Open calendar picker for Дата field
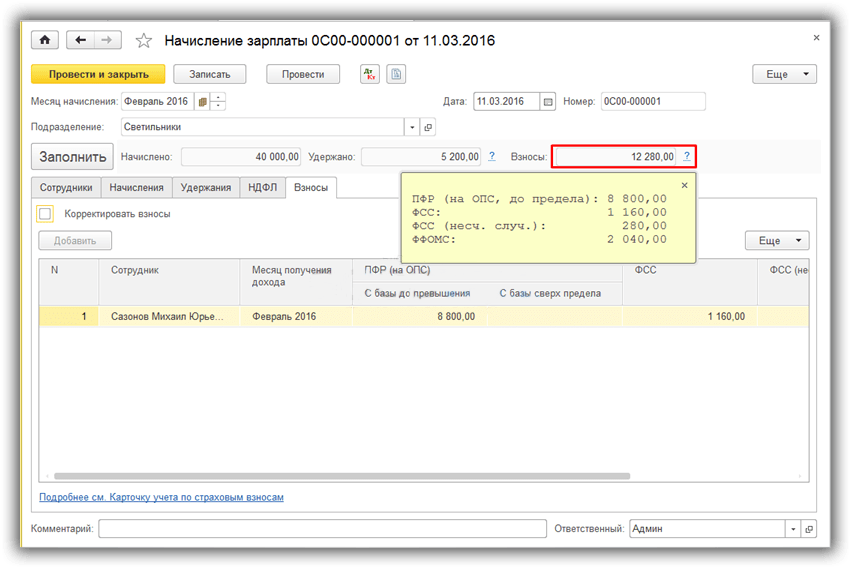Image resolution: width=851 pixels, height=568 pixels. pos(547,101)
